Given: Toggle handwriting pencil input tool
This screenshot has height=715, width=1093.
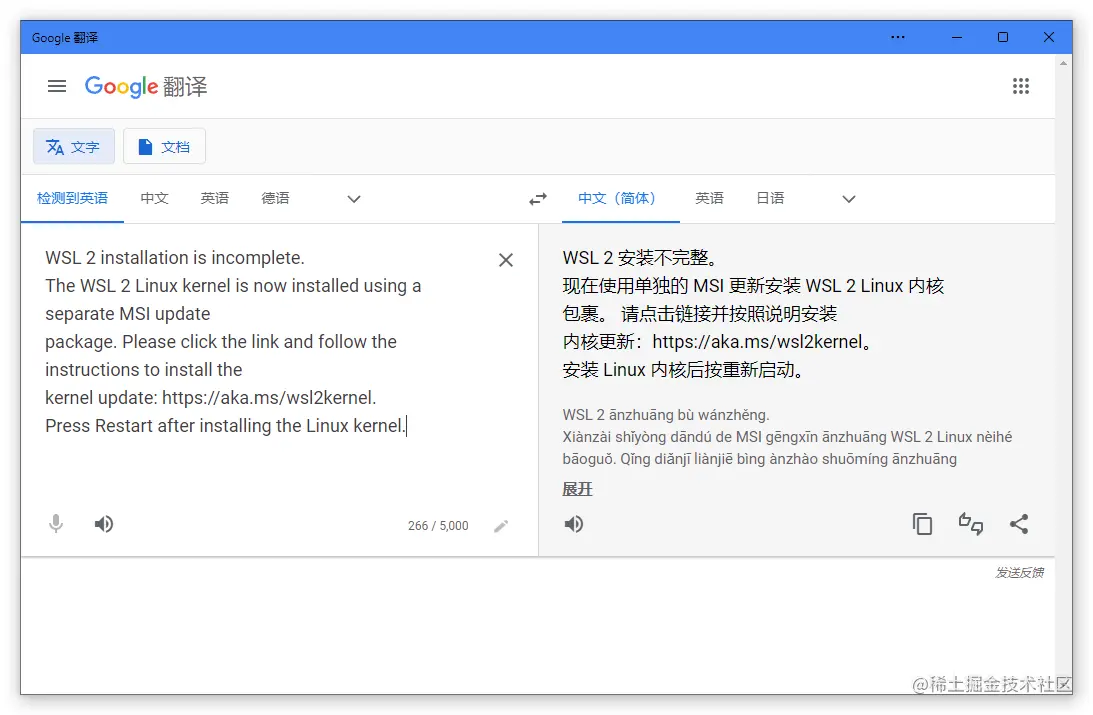Looking at the screenshot, I should [x=501, y=526].
